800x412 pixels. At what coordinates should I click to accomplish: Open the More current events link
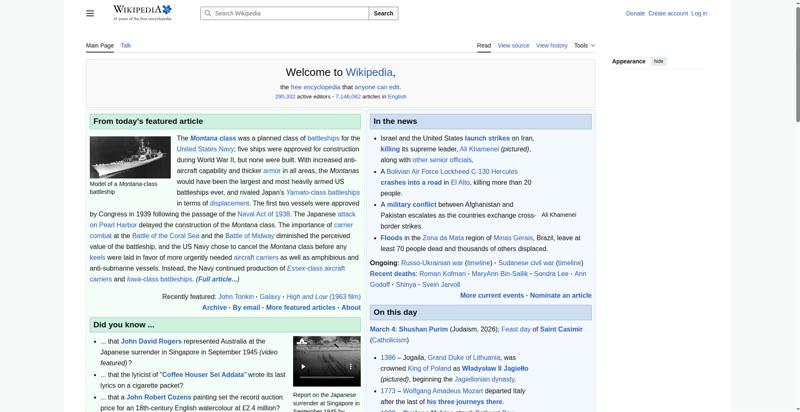click(492, 296)
